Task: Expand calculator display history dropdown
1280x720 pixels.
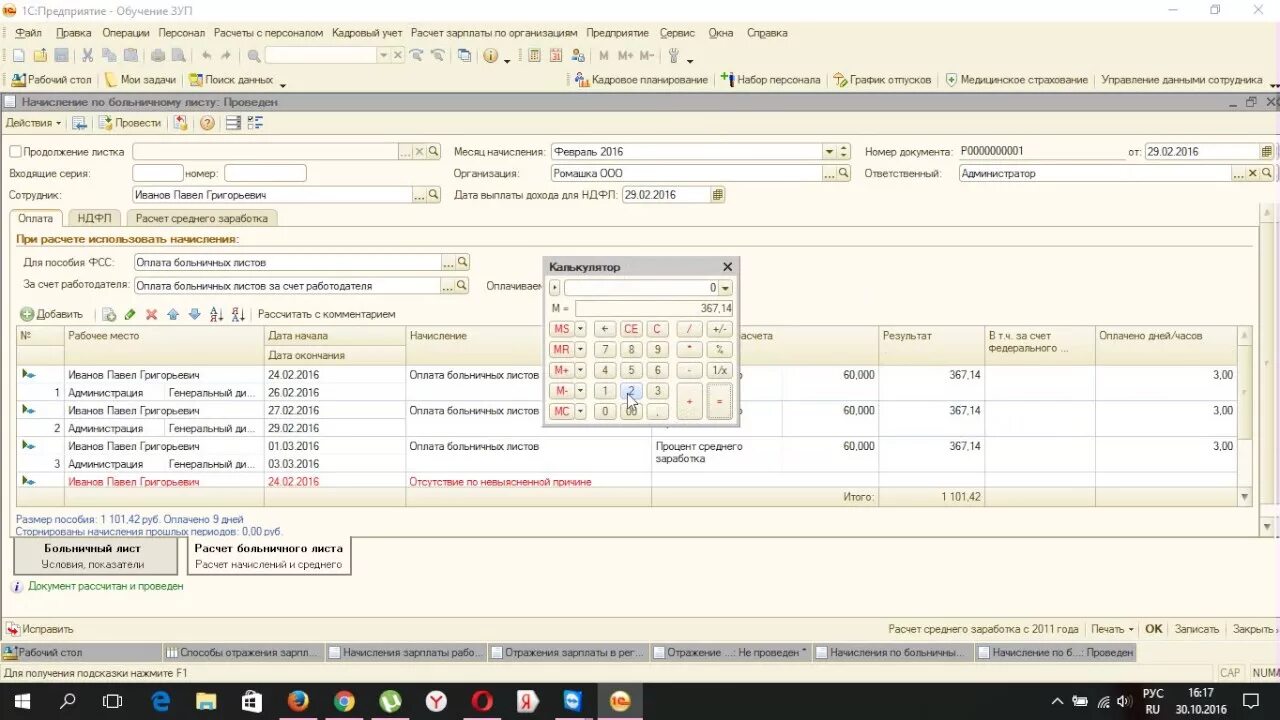Action: coord(726,288)
